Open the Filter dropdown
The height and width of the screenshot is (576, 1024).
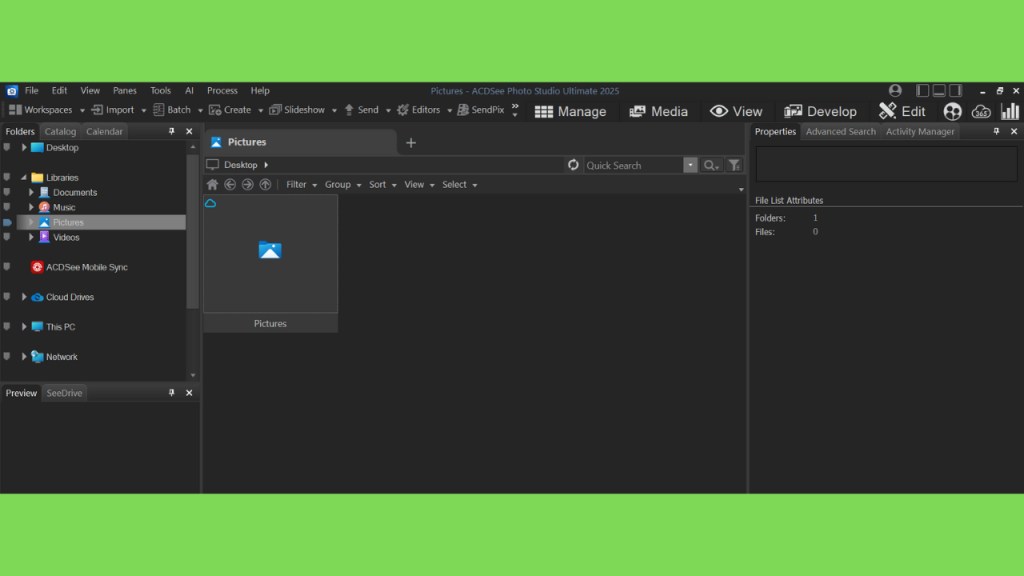[x=301, y=185]
